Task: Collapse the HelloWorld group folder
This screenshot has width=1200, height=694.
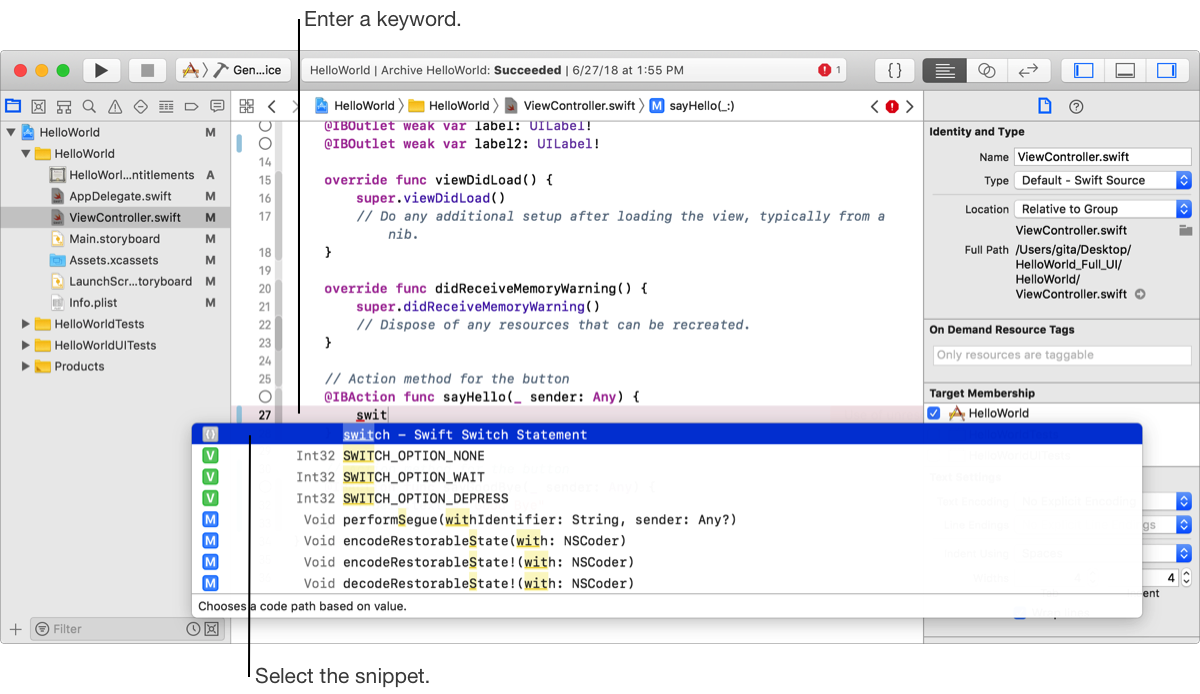Action: 26,154
